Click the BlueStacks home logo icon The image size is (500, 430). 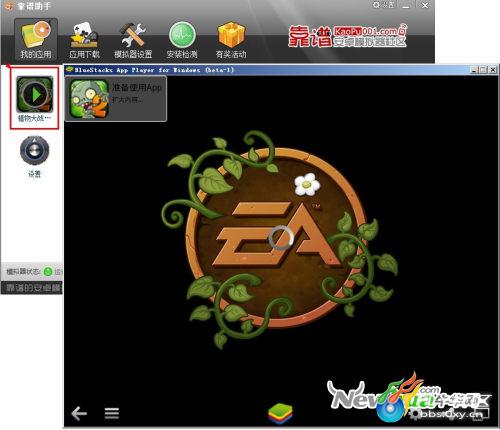pyautogui.click(x=280, y=414)
